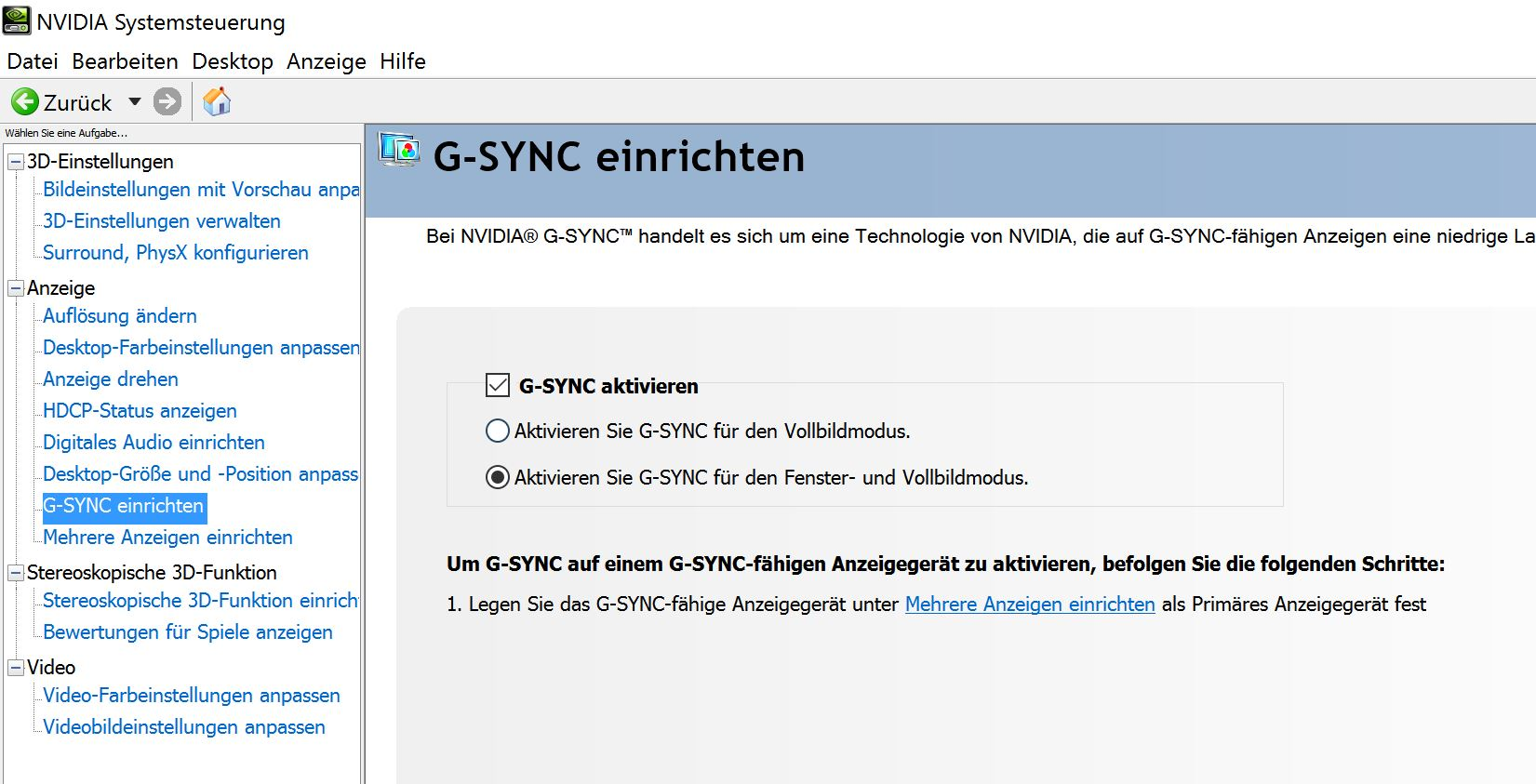Image resolution: width=1536 pixels, height=784 pixels.
Task: Click the green Zurück back arrow icon
Action: tap(25, 101)
